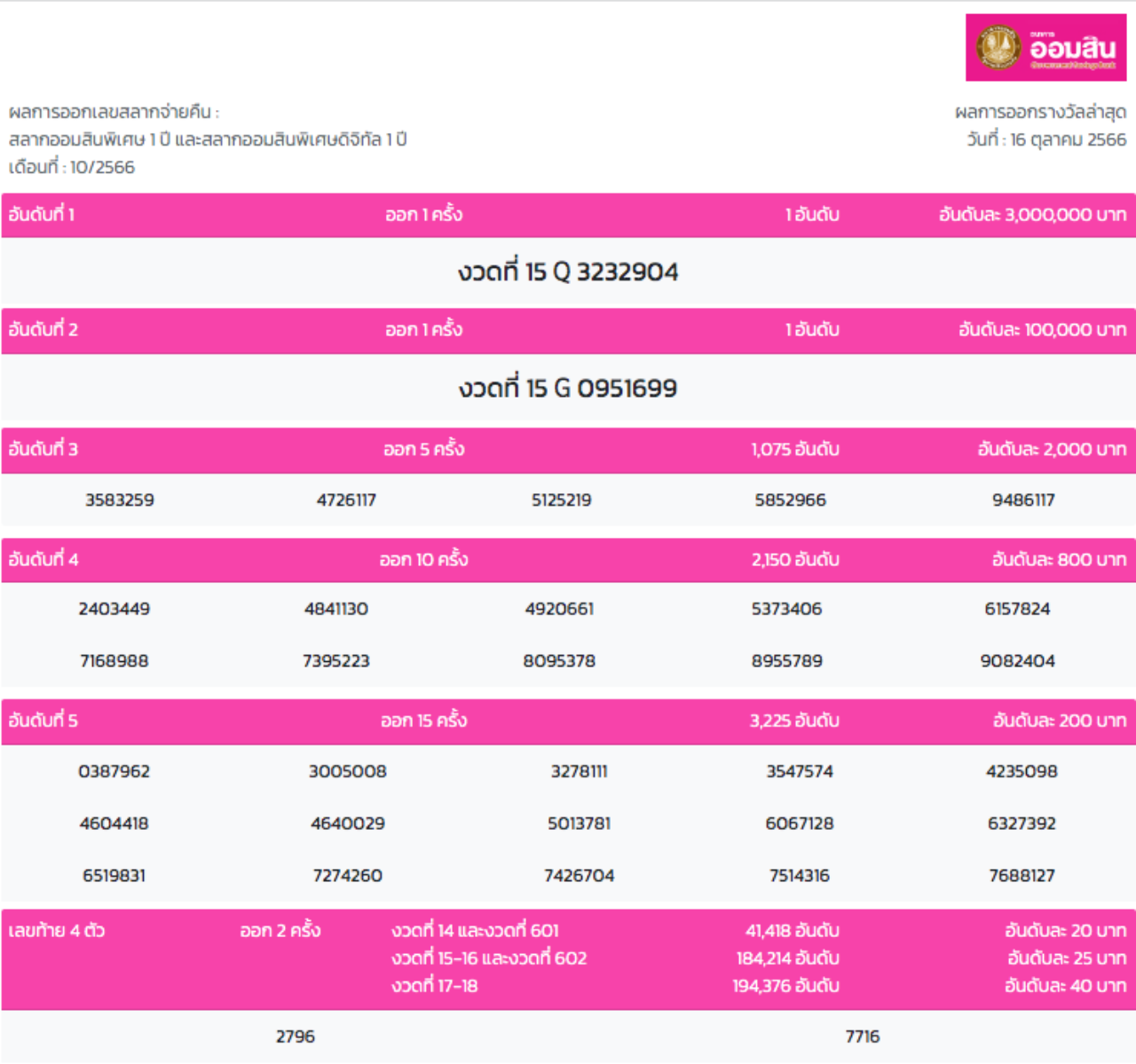Viewport: 1136px width, 1064px height.
Task: Click last four digits number 7716
Action: (862, 1036)
